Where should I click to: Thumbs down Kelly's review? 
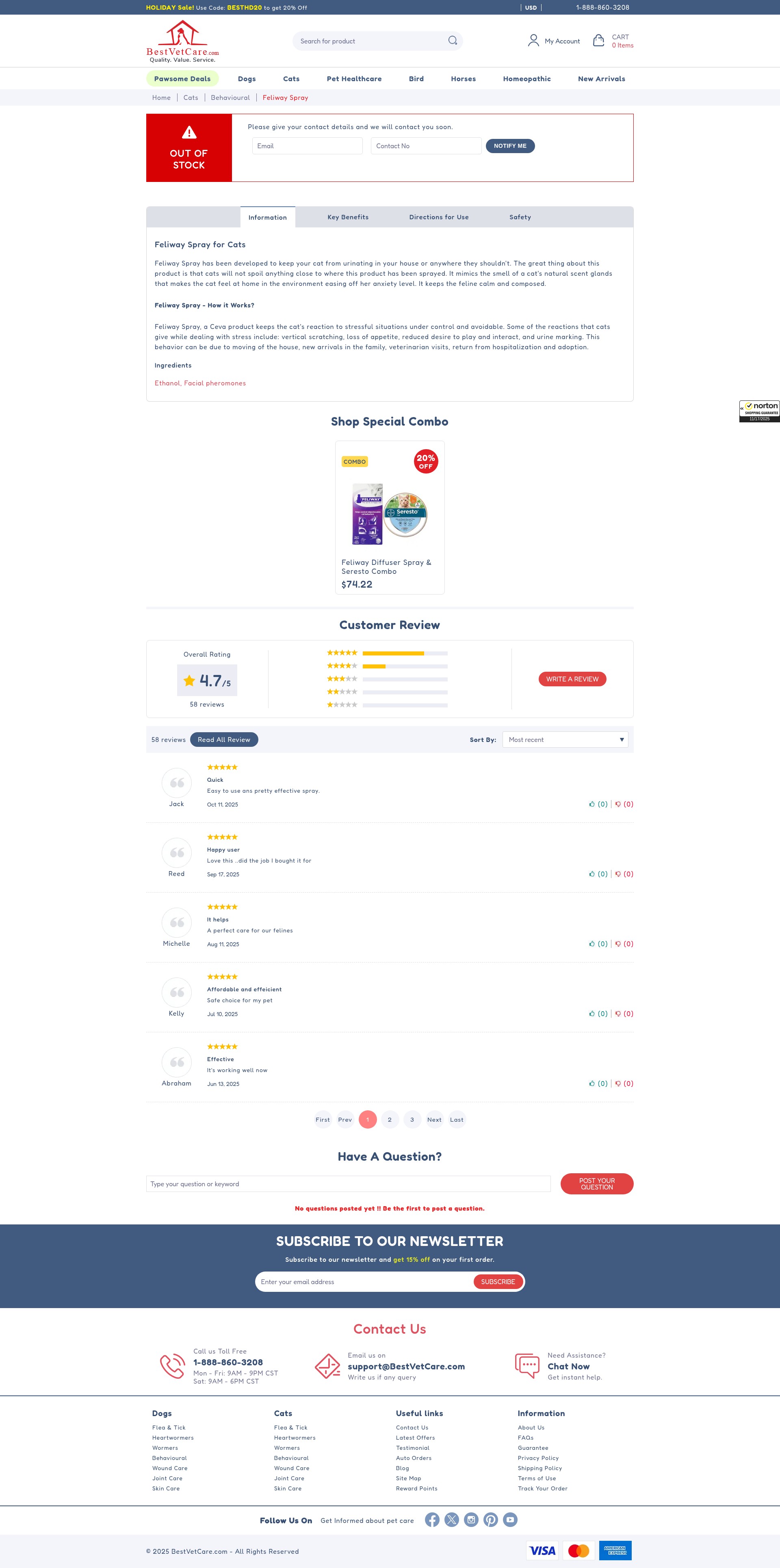pyautogui.click(x=618, y=1014)
